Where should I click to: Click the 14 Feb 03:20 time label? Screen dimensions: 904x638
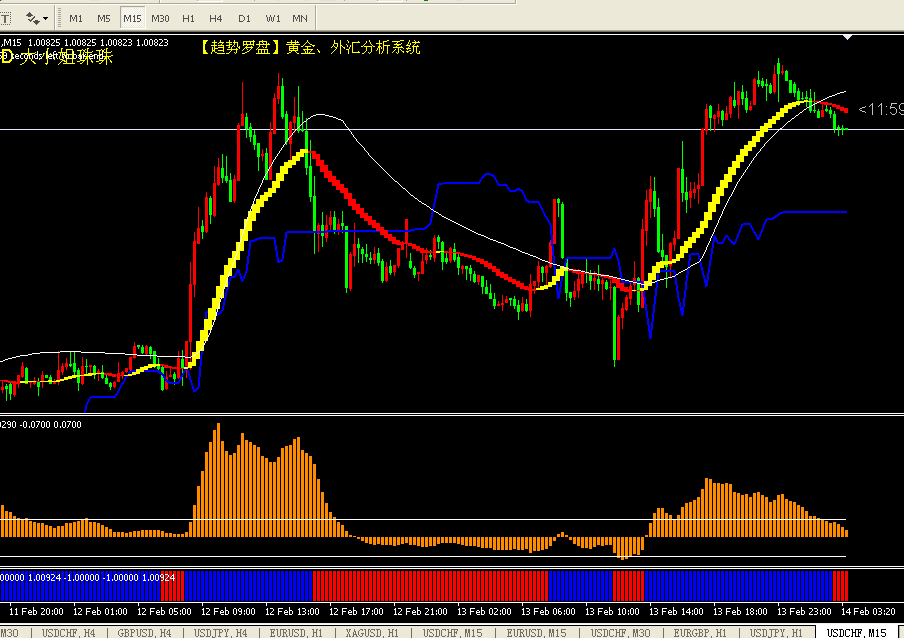pos(868,611)
